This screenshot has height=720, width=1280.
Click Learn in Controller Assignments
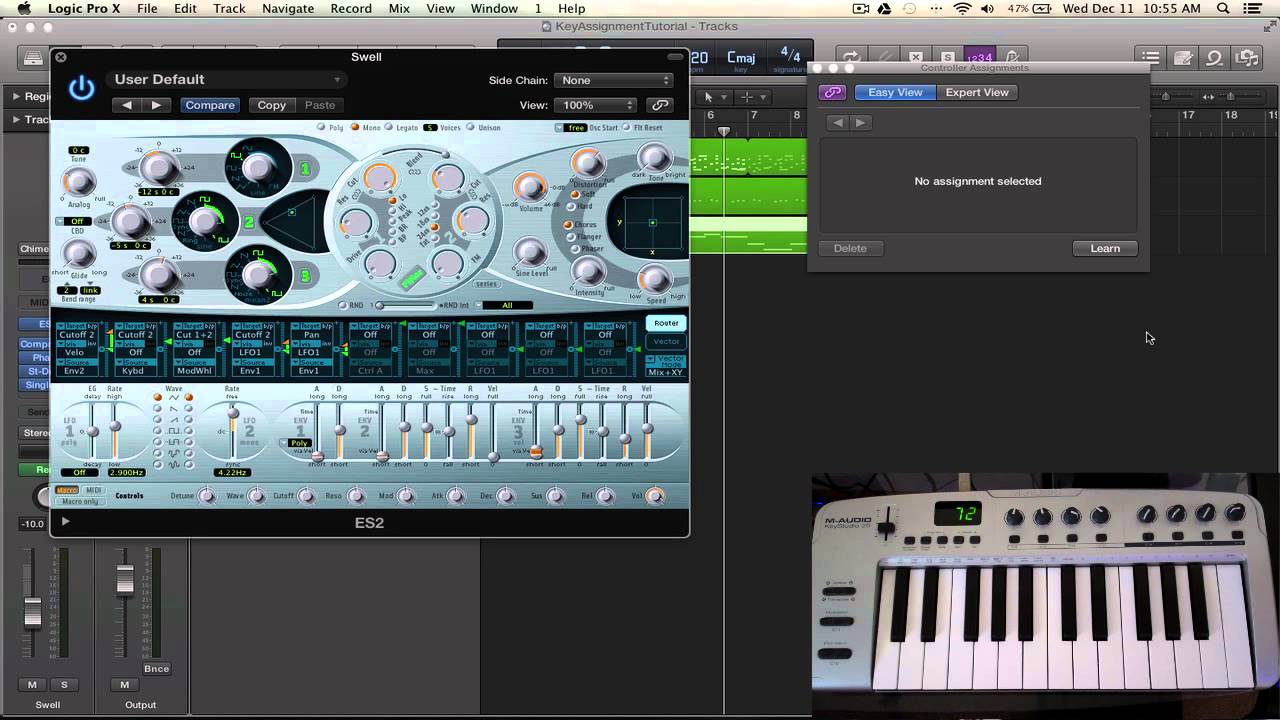(x=1105, y=248)
